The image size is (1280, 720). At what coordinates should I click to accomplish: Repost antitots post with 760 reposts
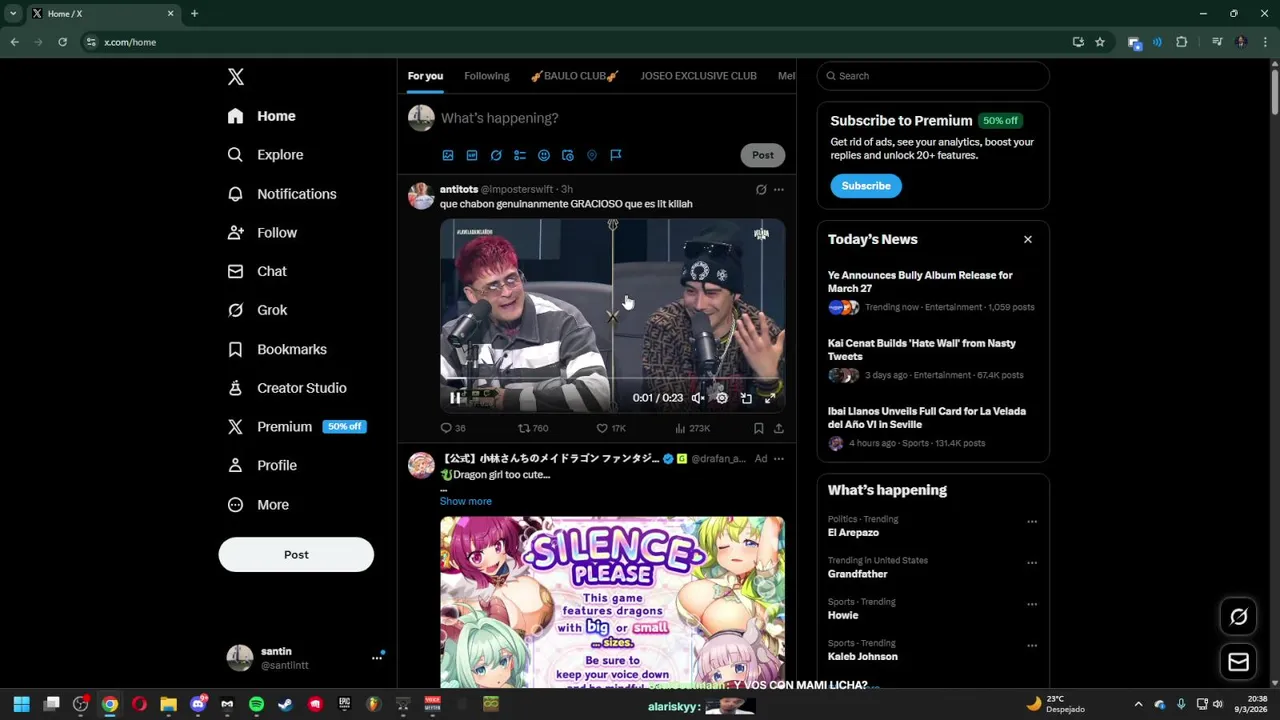533,428
